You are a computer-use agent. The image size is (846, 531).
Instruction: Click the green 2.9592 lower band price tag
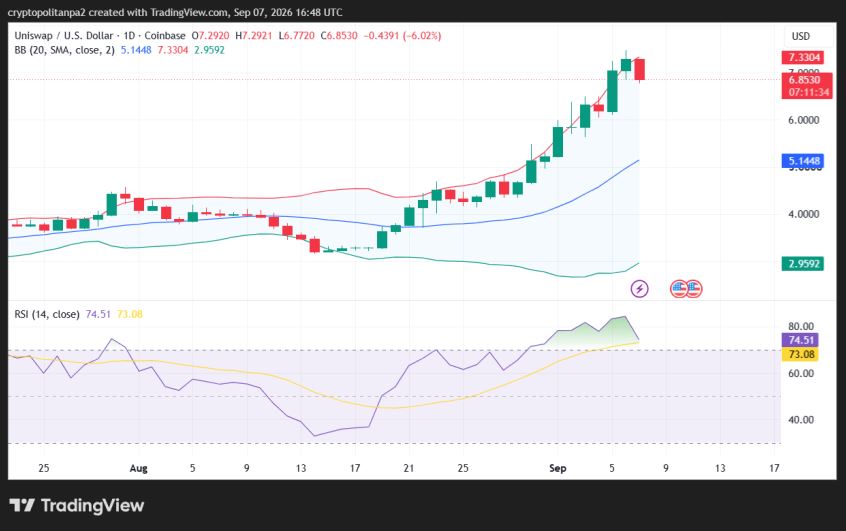coord(803,264)
